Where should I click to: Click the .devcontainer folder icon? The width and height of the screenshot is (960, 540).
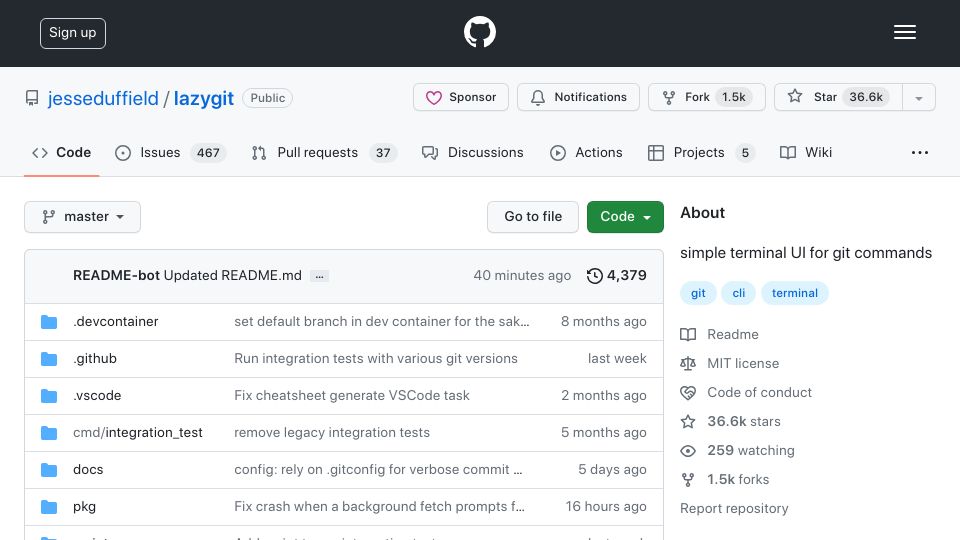(x=49, y=321)
